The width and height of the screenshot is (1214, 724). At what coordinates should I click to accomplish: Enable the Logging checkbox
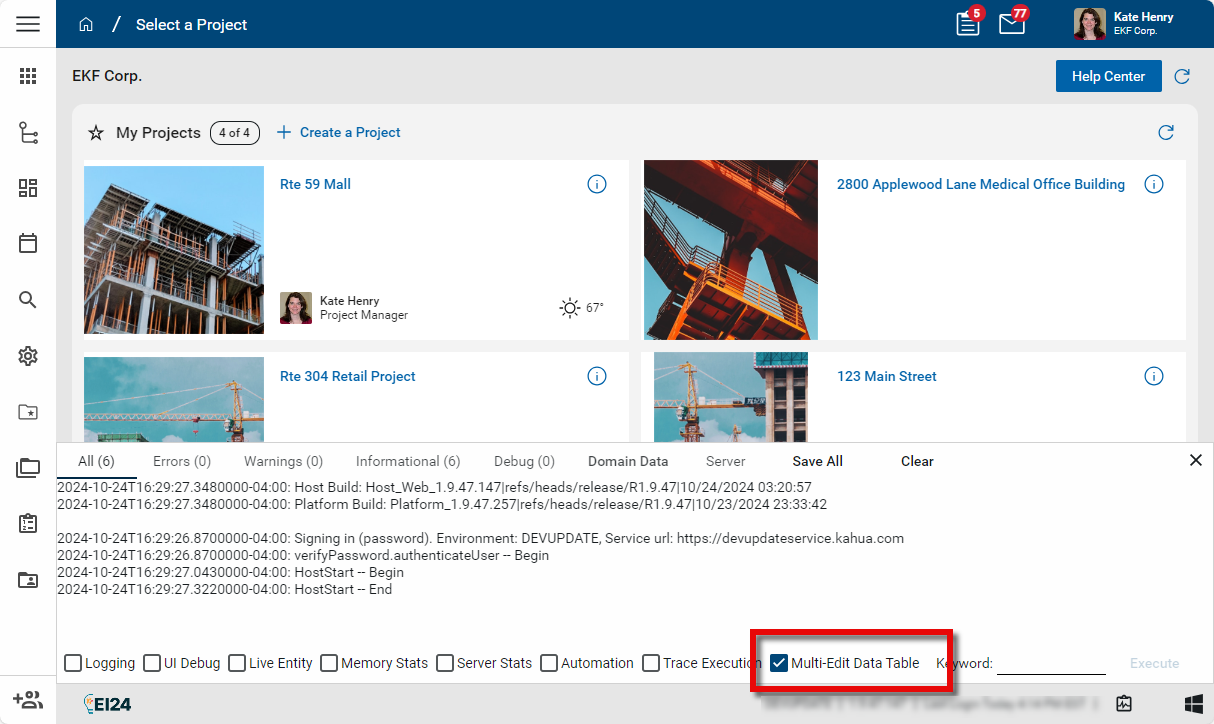(73, 663)
